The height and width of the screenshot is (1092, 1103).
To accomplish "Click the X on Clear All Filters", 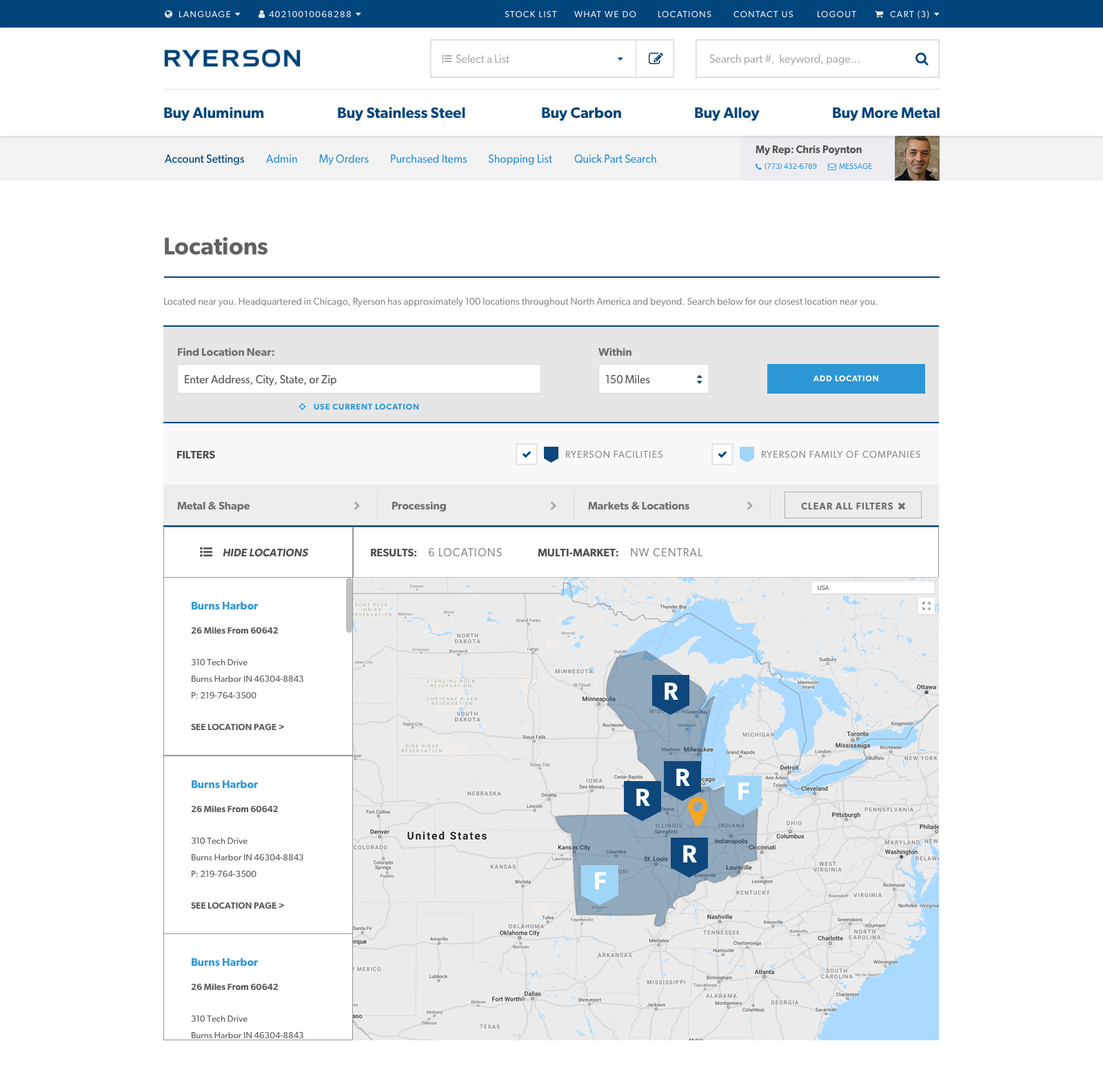I will 901,506.
